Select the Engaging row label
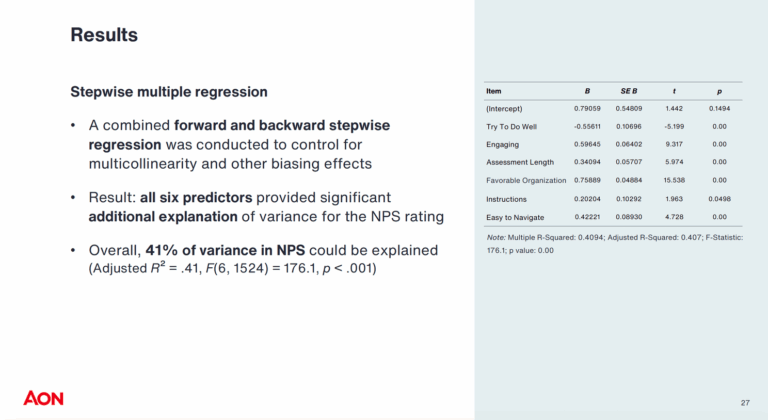The height and width of the screenshot is (420, 768). click(503, 144)
